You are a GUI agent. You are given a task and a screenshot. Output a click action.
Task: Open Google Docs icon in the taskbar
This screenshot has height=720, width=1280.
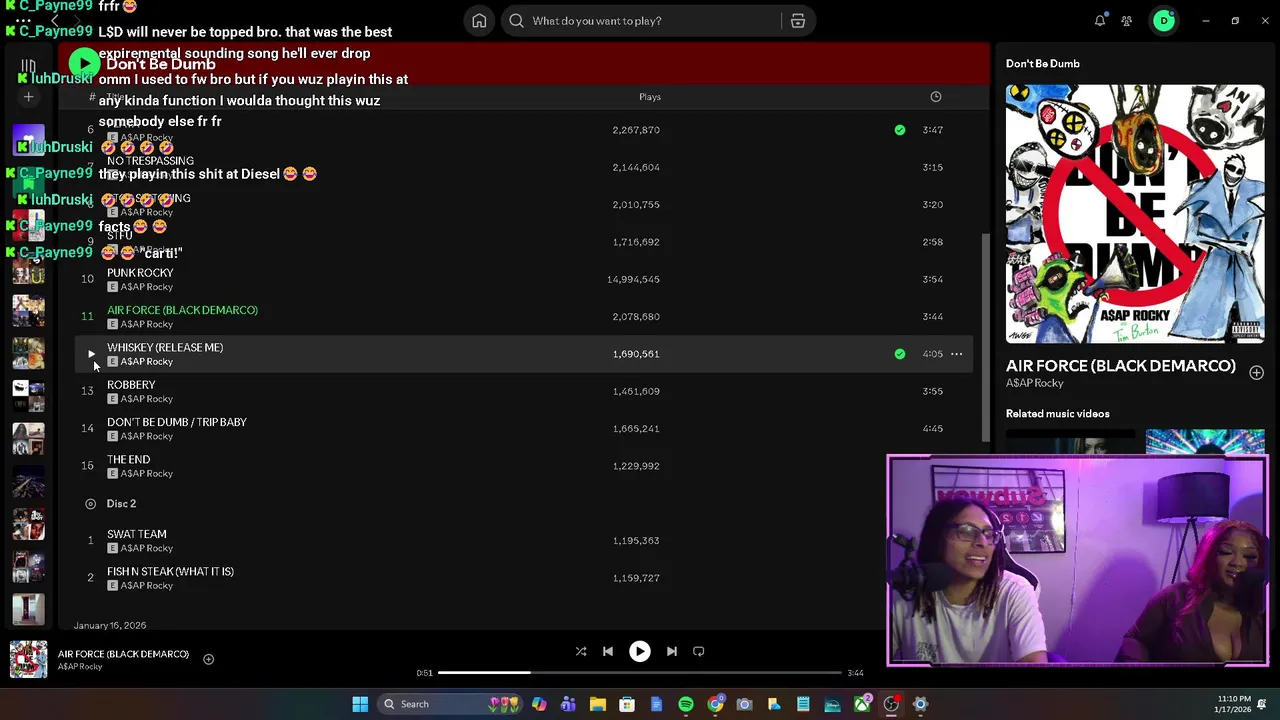point(656,704)
